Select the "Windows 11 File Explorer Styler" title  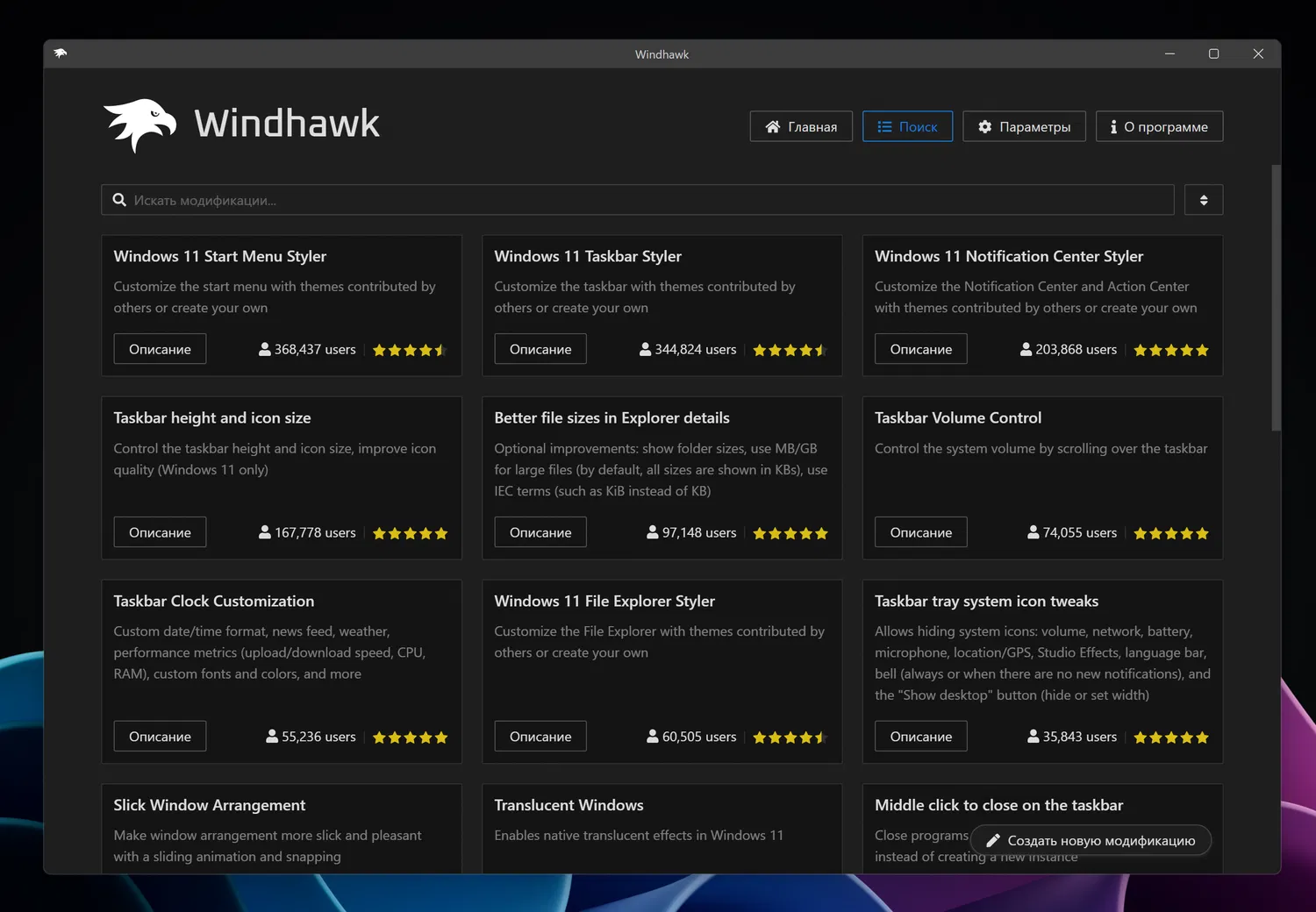click(604, 602)
